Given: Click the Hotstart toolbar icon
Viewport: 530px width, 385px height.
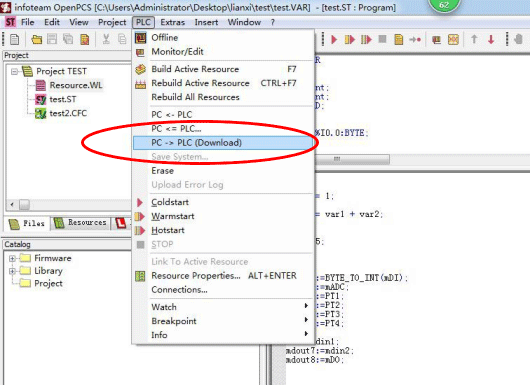Looking at the screenshot, I should tap(366, 40).
